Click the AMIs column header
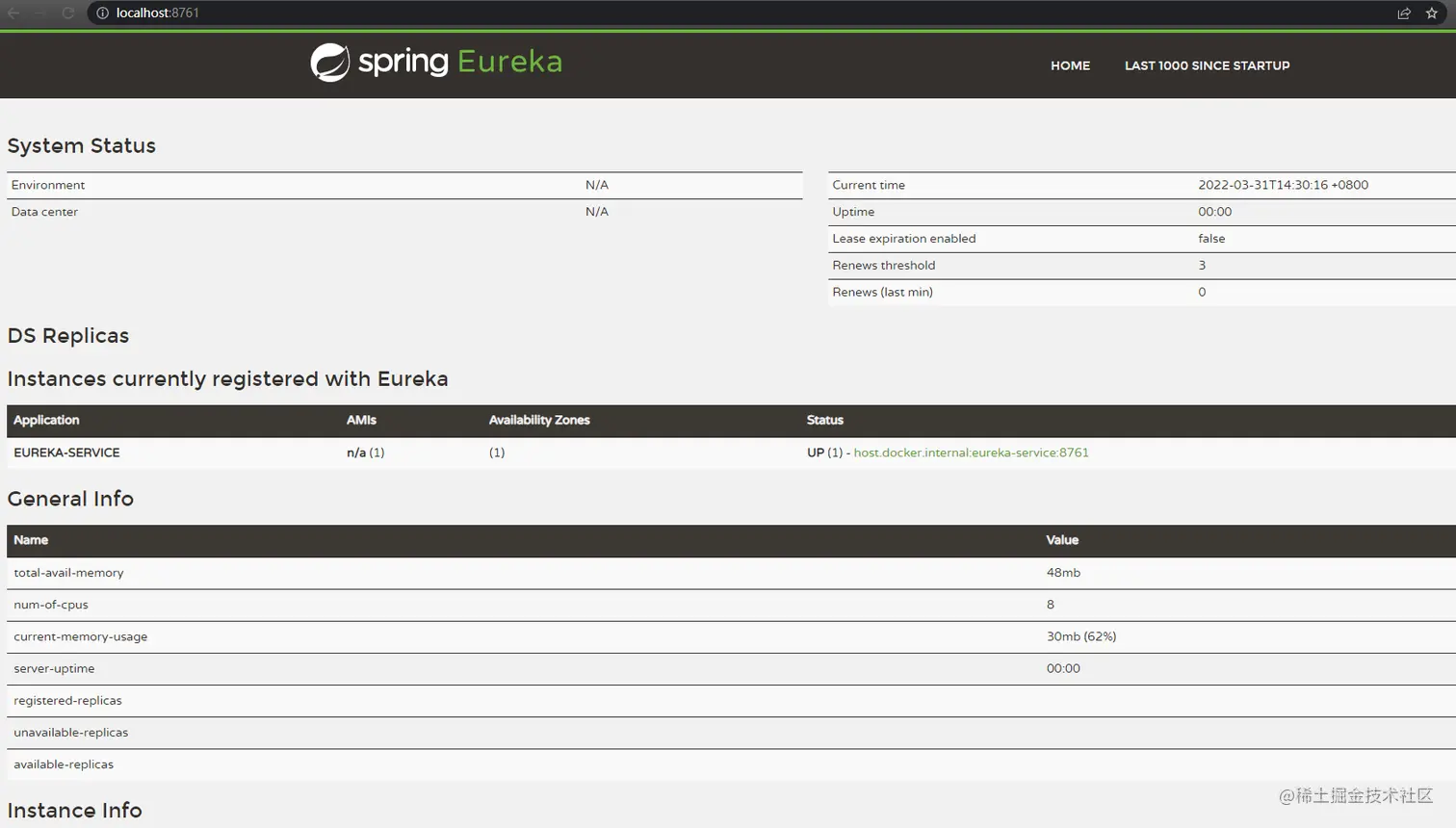Image resolution: width=1456 pixels, height=828 pixels. (361, 420)
